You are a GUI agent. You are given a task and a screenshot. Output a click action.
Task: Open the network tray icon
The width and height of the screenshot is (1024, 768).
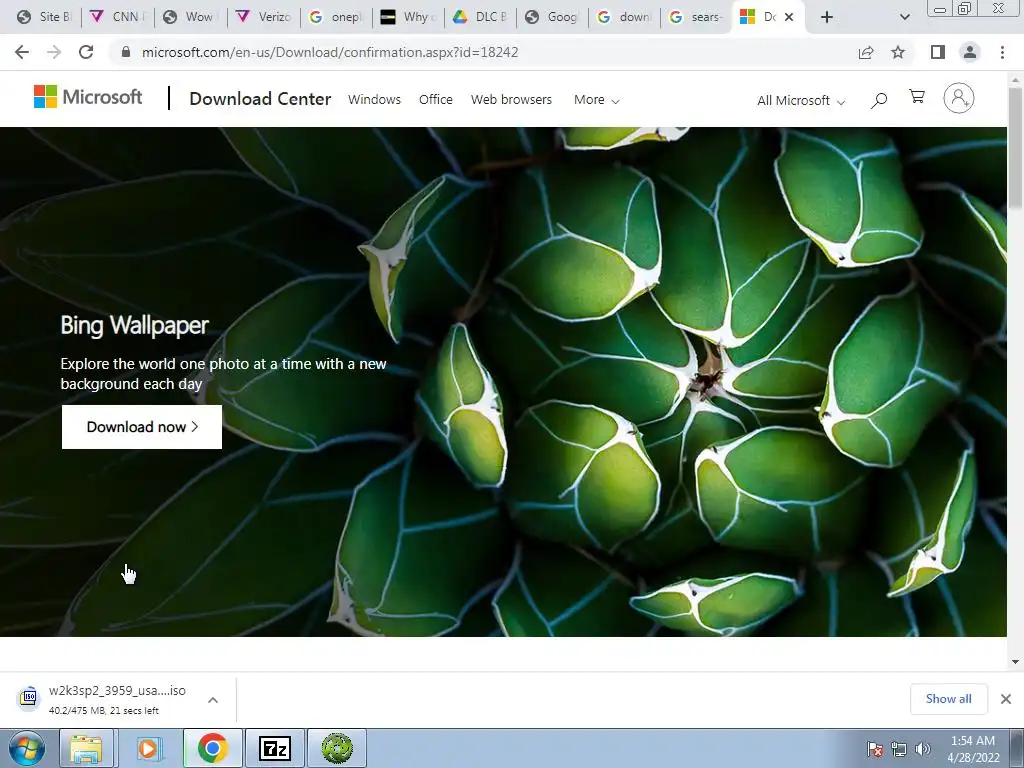pos(899,749)
